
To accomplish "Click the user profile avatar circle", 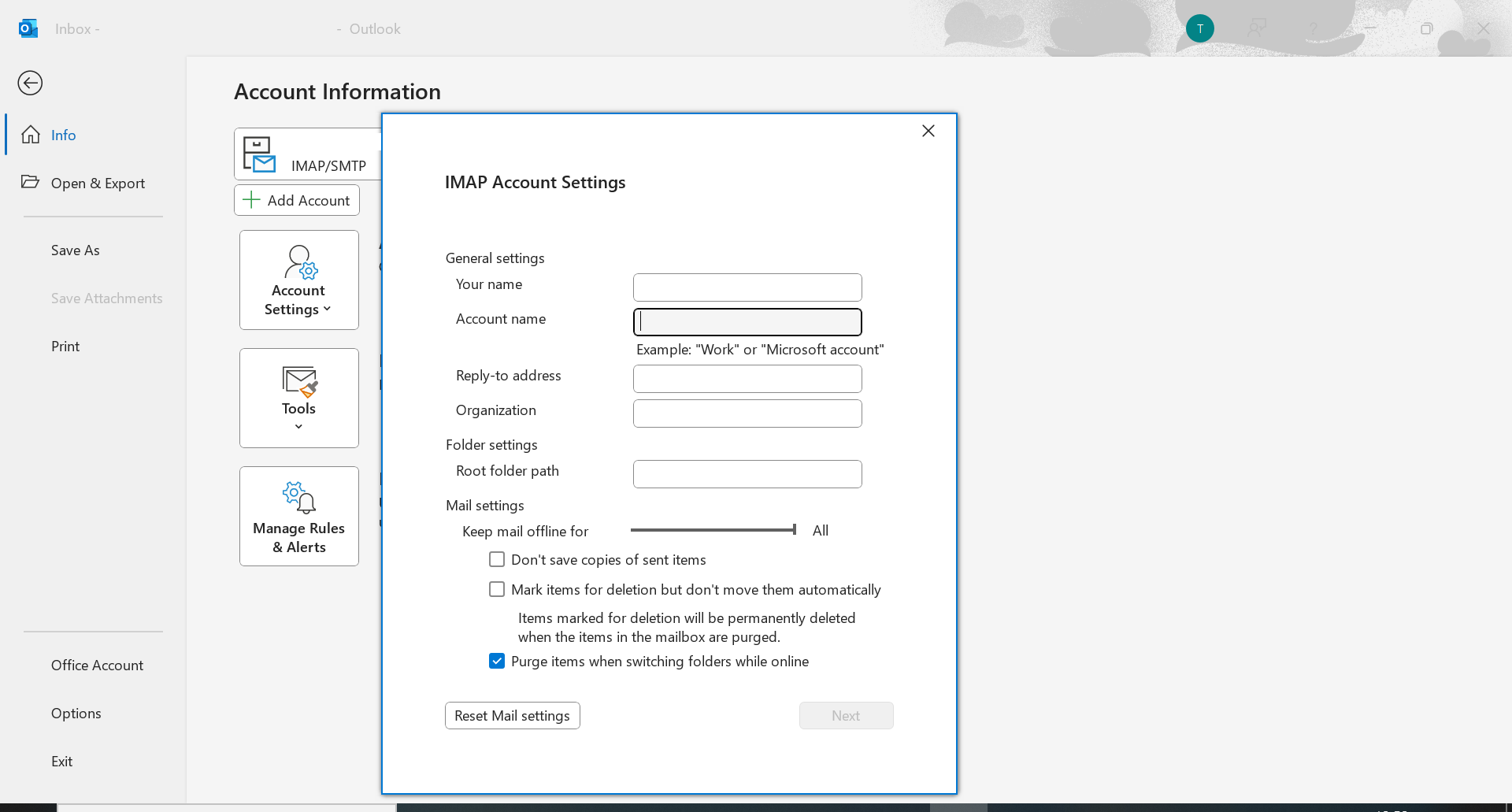I will [x=1199, y=28].
